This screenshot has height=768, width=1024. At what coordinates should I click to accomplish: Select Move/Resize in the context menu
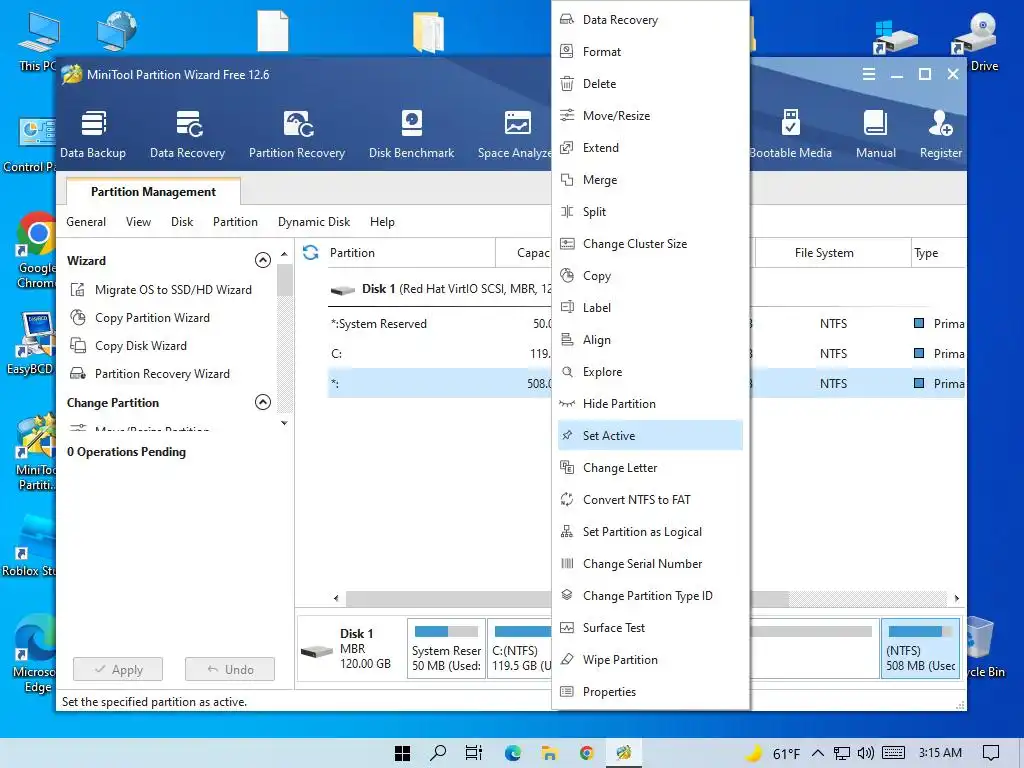[650, 116]
